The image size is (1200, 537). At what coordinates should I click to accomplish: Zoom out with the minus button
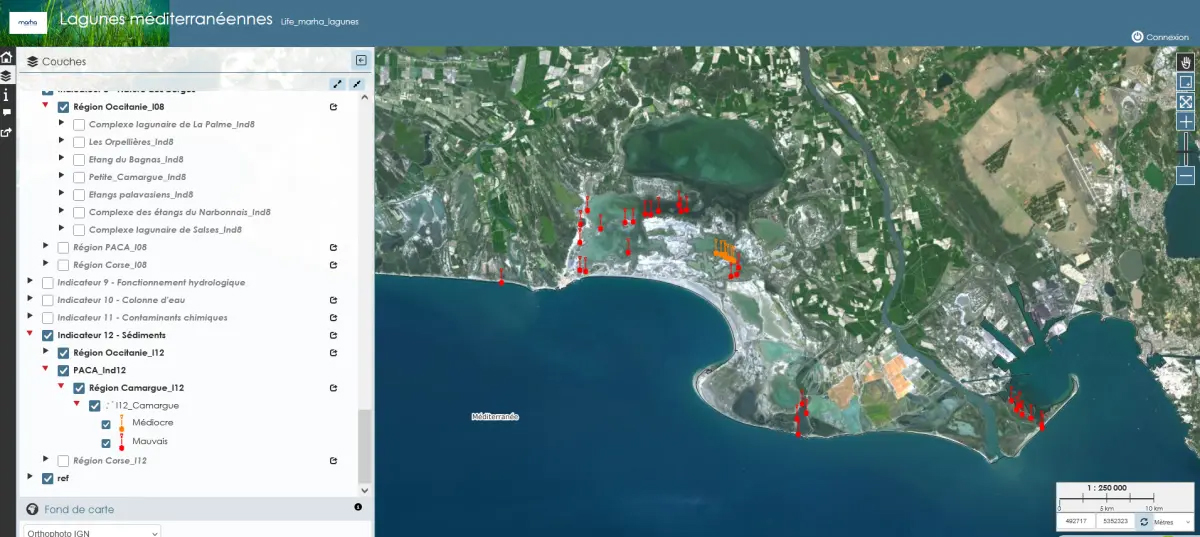pos(1186,176)
